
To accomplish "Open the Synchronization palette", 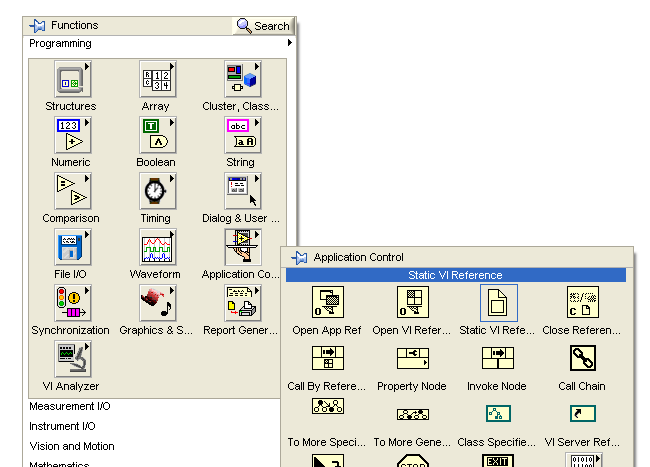I will tap(73, 303).
